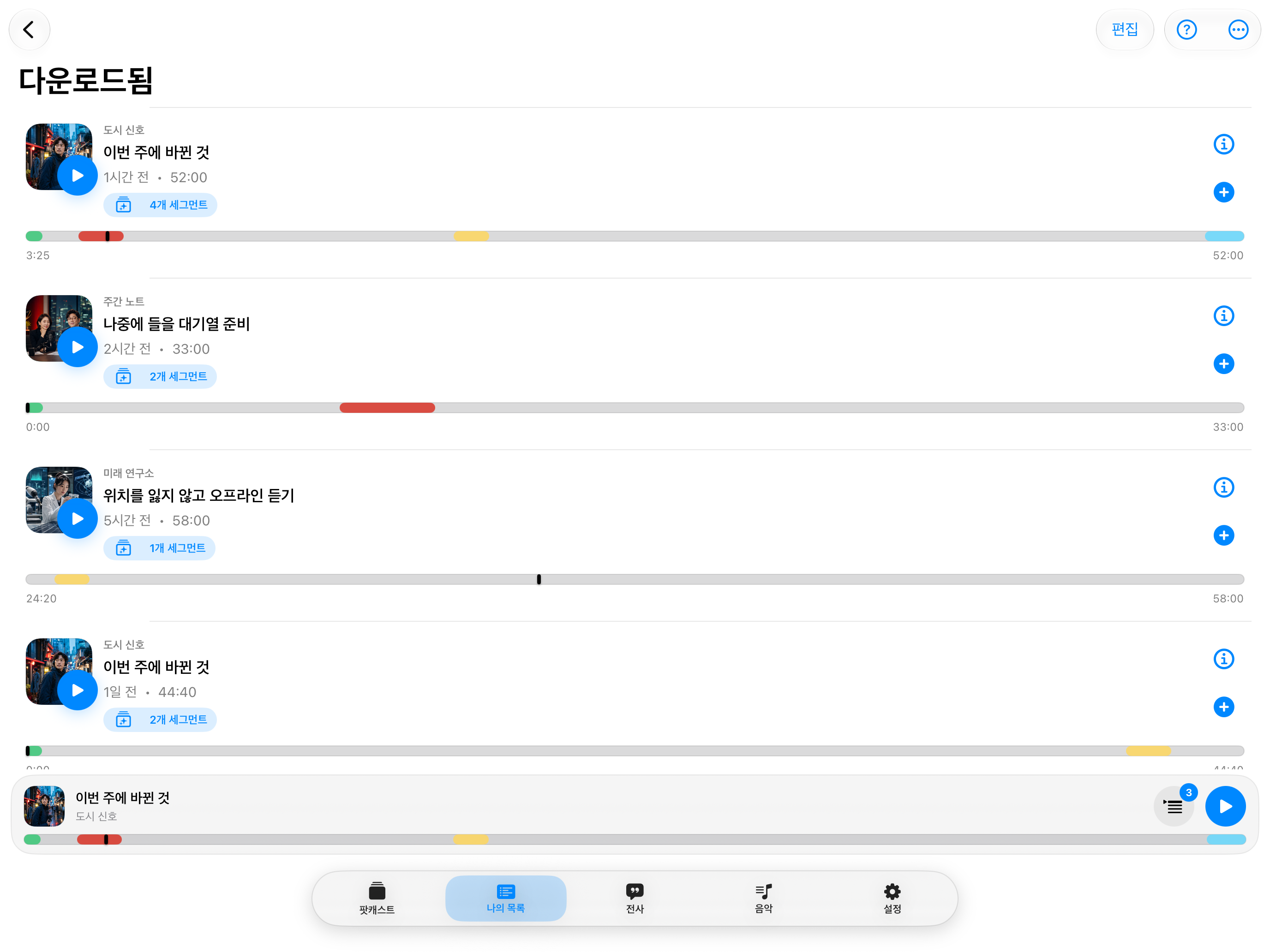
Task: Open the queue list icon with badge 3
Action: click(1174, 806)
